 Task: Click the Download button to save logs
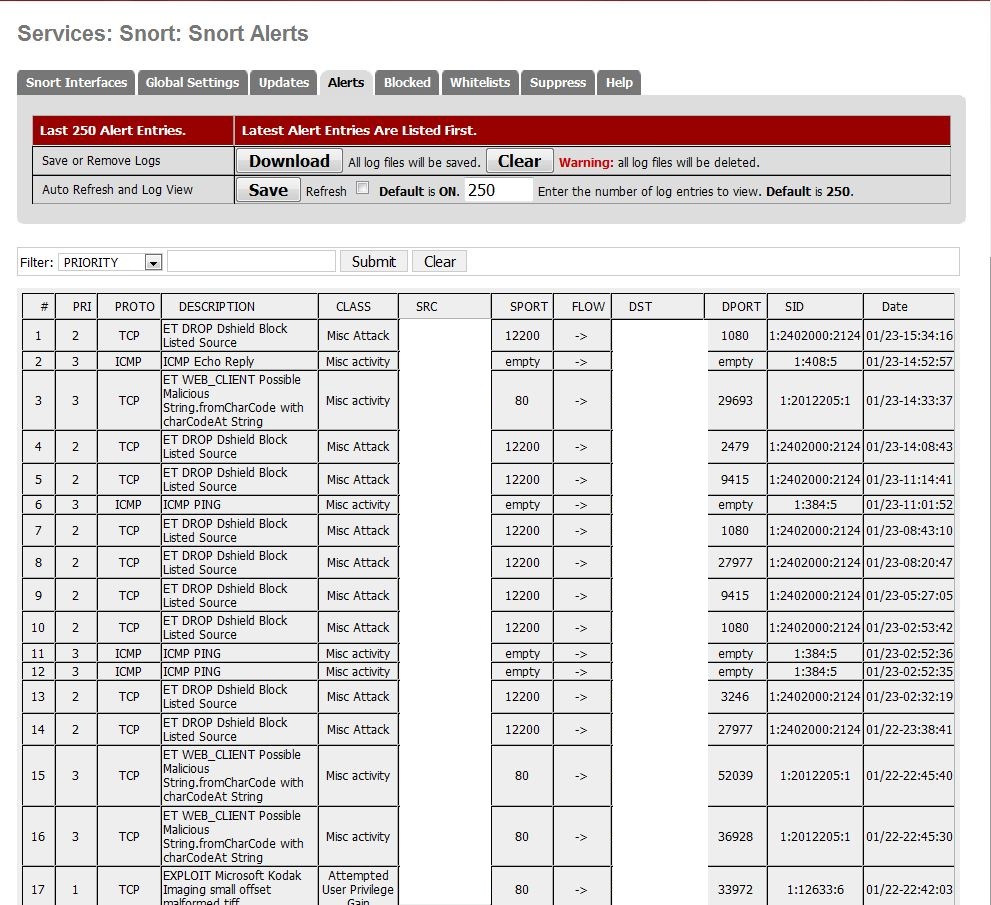[x=289, y=161]
